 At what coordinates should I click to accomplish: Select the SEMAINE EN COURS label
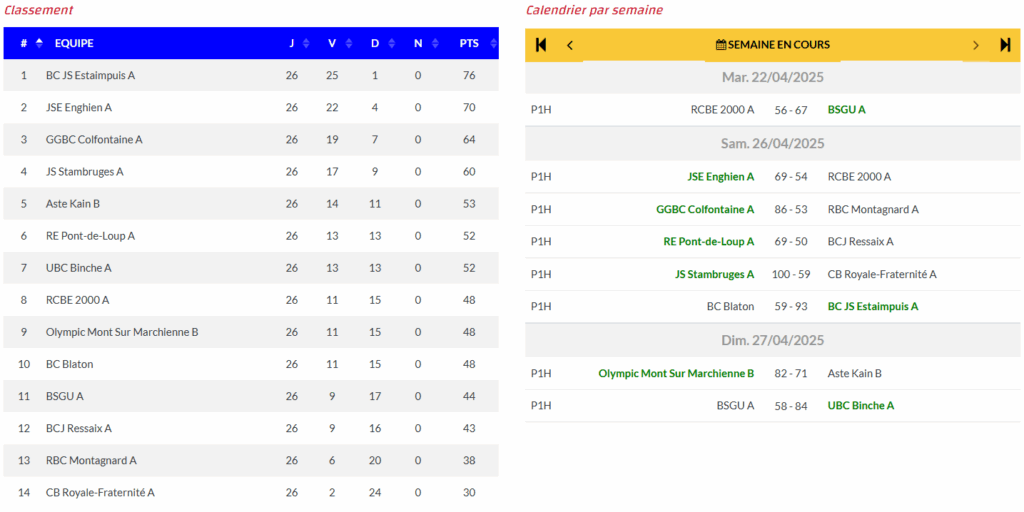coord(779,45)
